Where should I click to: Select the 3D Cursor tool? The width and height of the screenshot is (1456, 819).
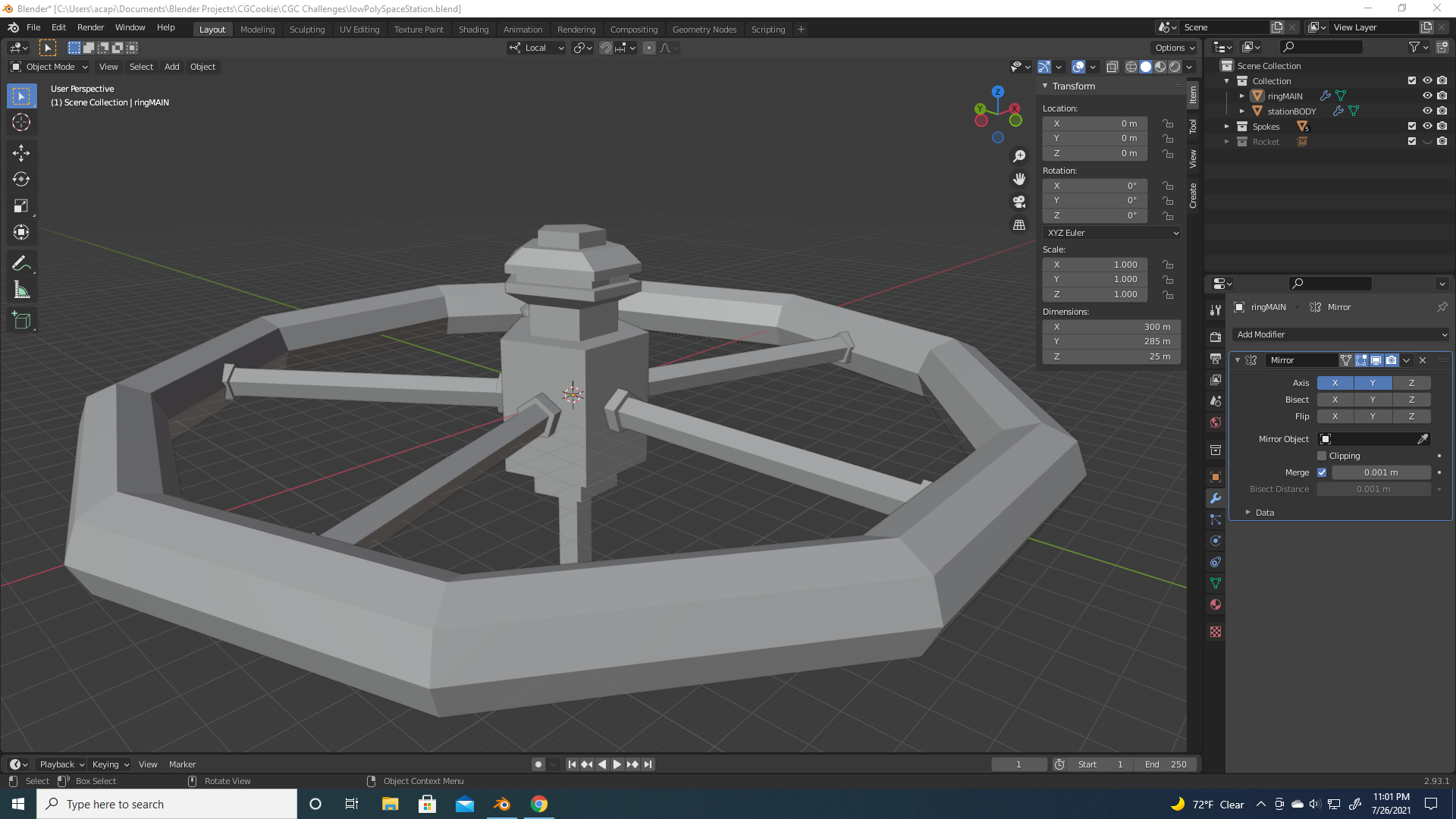click(x=21, y=122)
